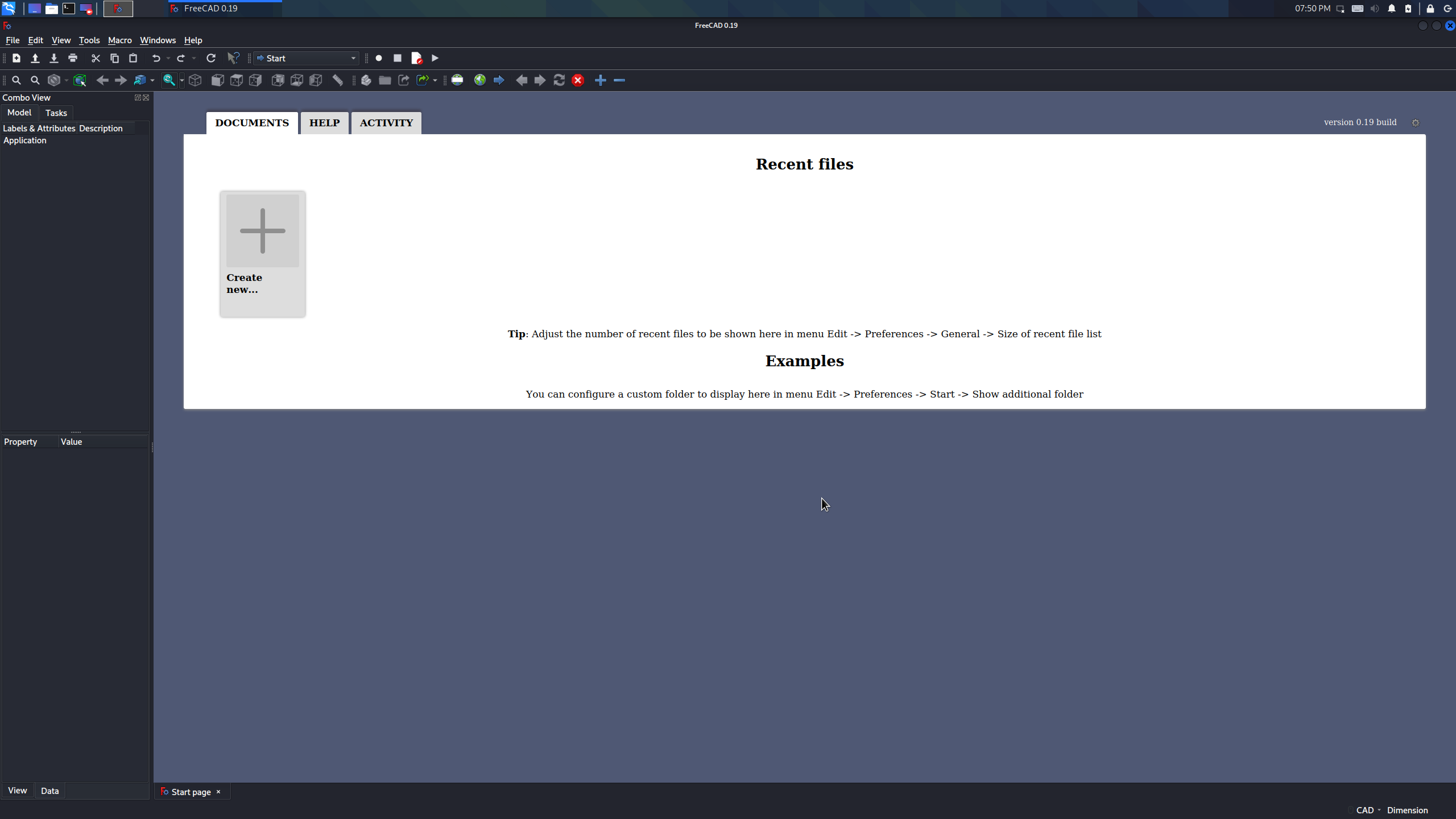Click the Execute macro play icon

click(x=435, y=58)
